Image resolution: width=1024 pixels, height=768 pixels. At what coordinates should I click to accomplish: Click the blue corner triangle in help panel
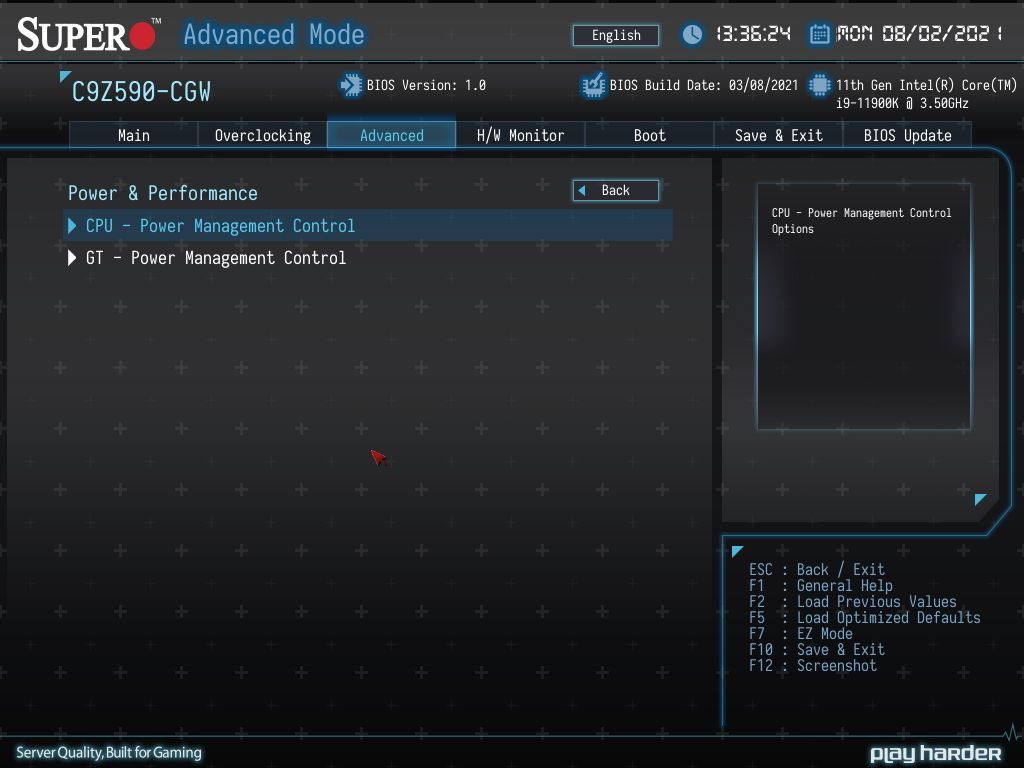[980, 500]
